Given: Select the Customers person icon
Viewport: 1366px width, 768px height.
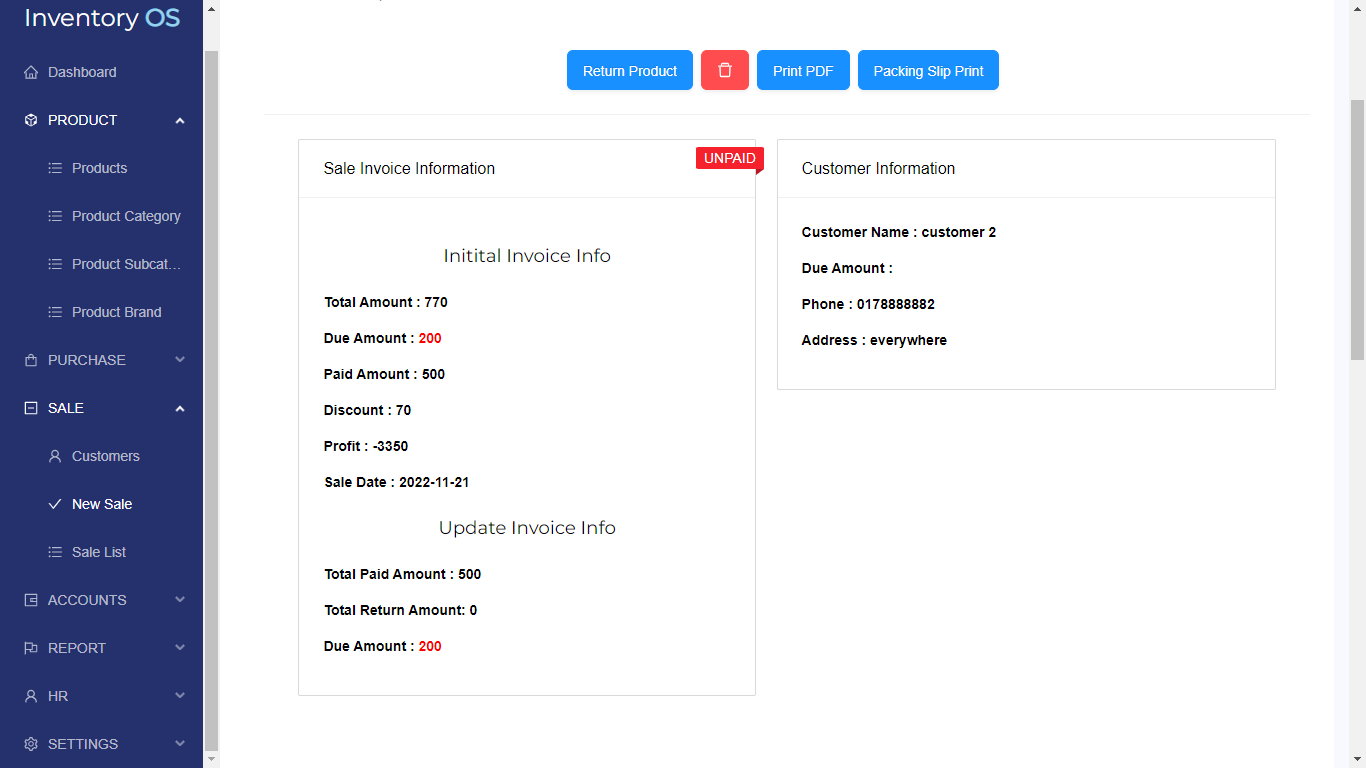Looking at the screenshot, I should (55, 456).
